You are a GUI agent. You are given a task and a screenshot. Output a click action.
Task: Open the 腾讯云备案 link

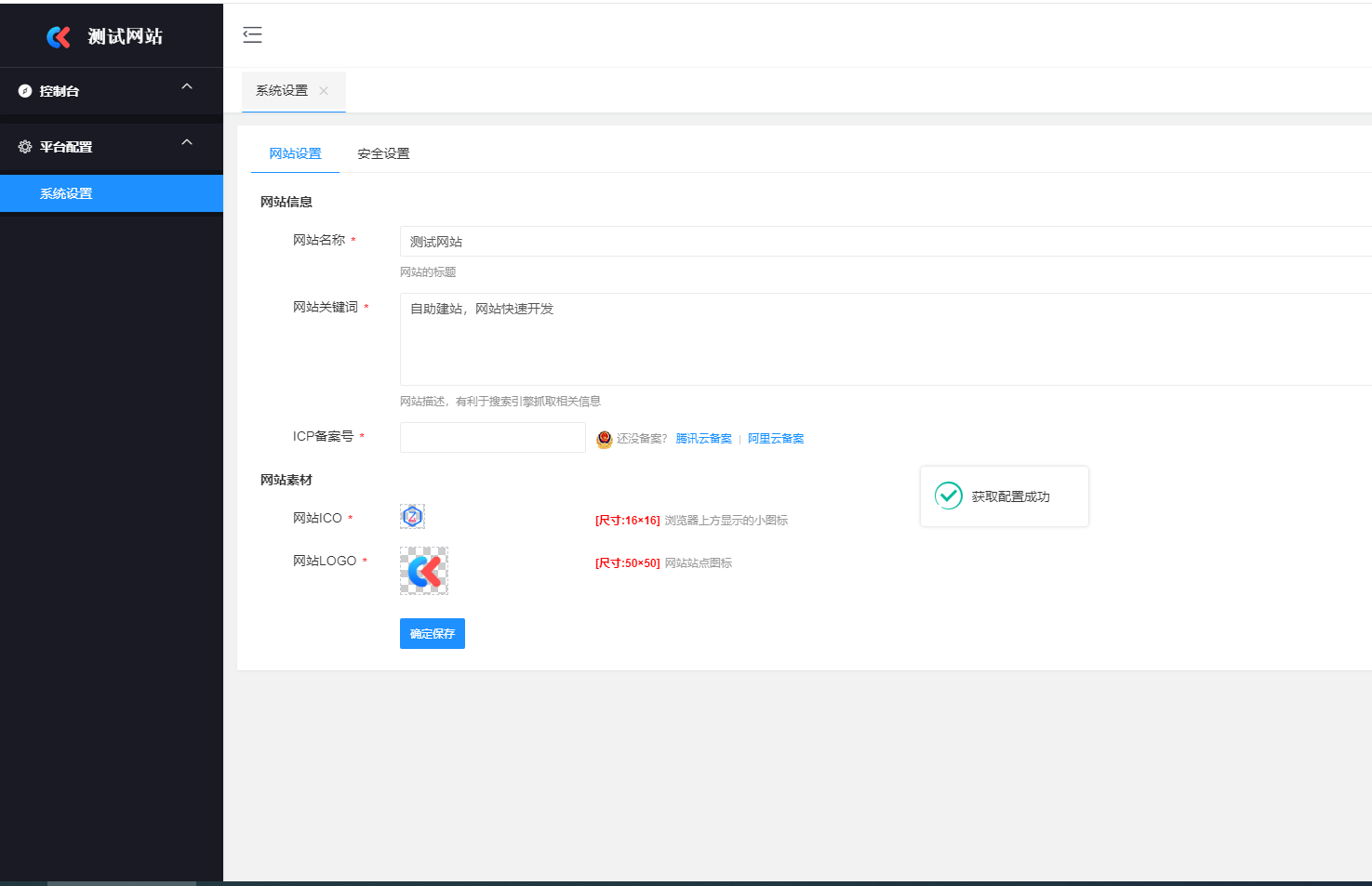(x=703, y=439)
